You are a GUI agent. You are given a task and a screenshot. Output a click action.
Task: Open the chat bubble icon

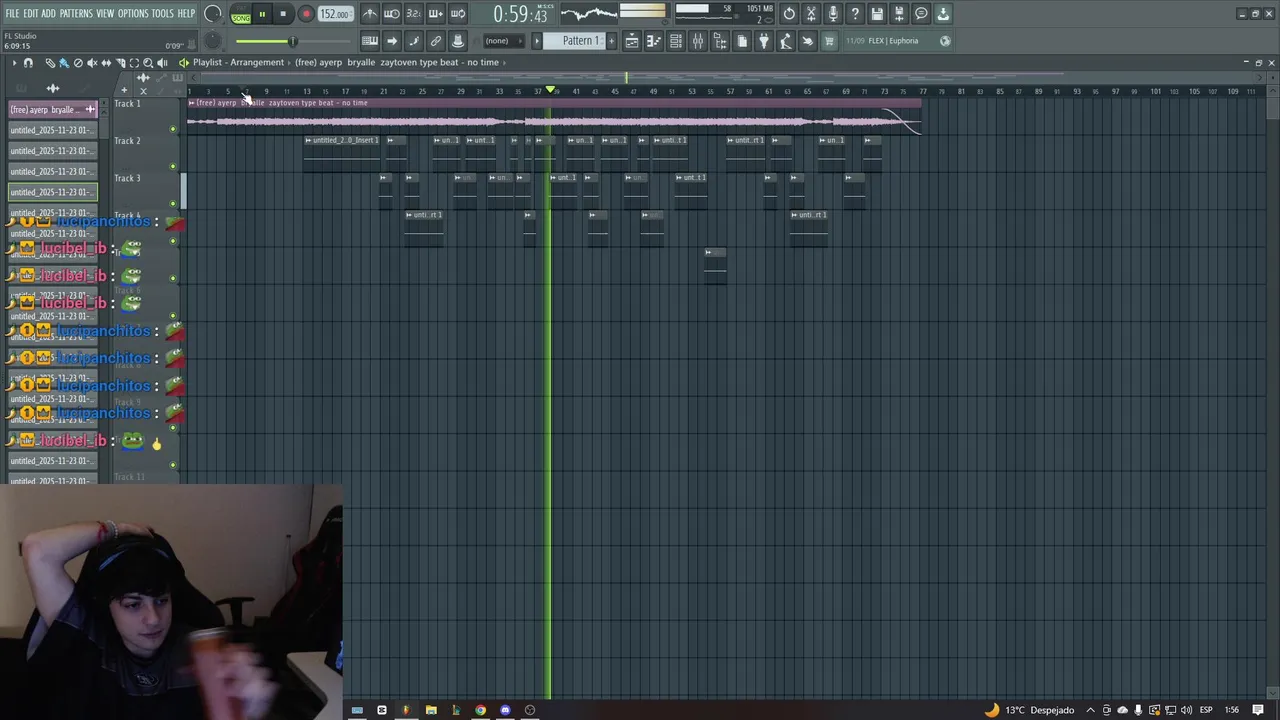921,13
